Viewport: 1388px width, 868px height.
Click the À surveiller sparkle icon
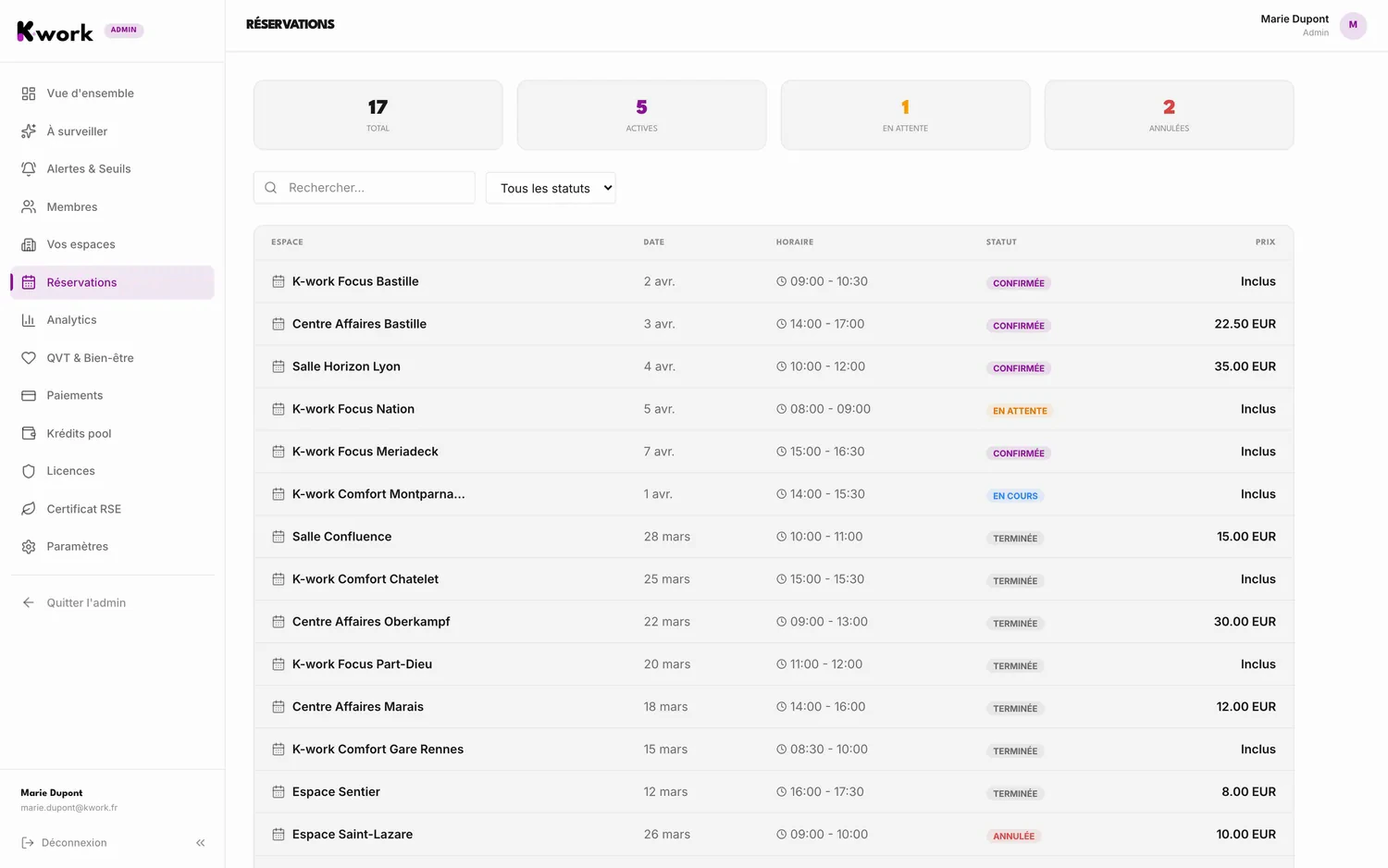tap(29, 131)
